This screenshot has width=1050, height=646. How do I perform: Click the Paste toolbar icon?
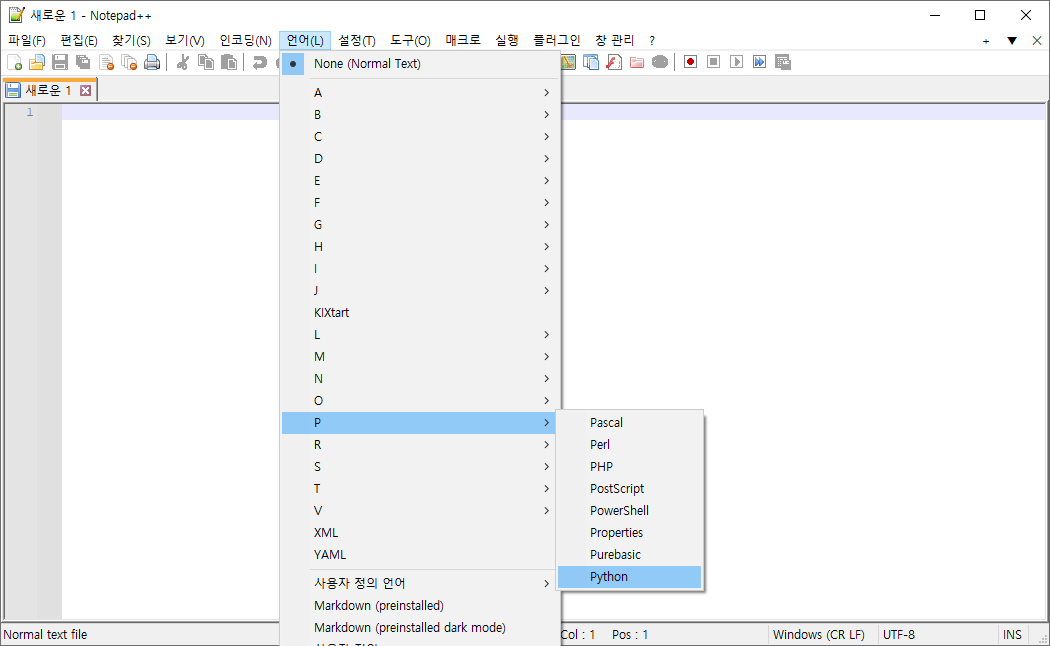coord(229,62)
